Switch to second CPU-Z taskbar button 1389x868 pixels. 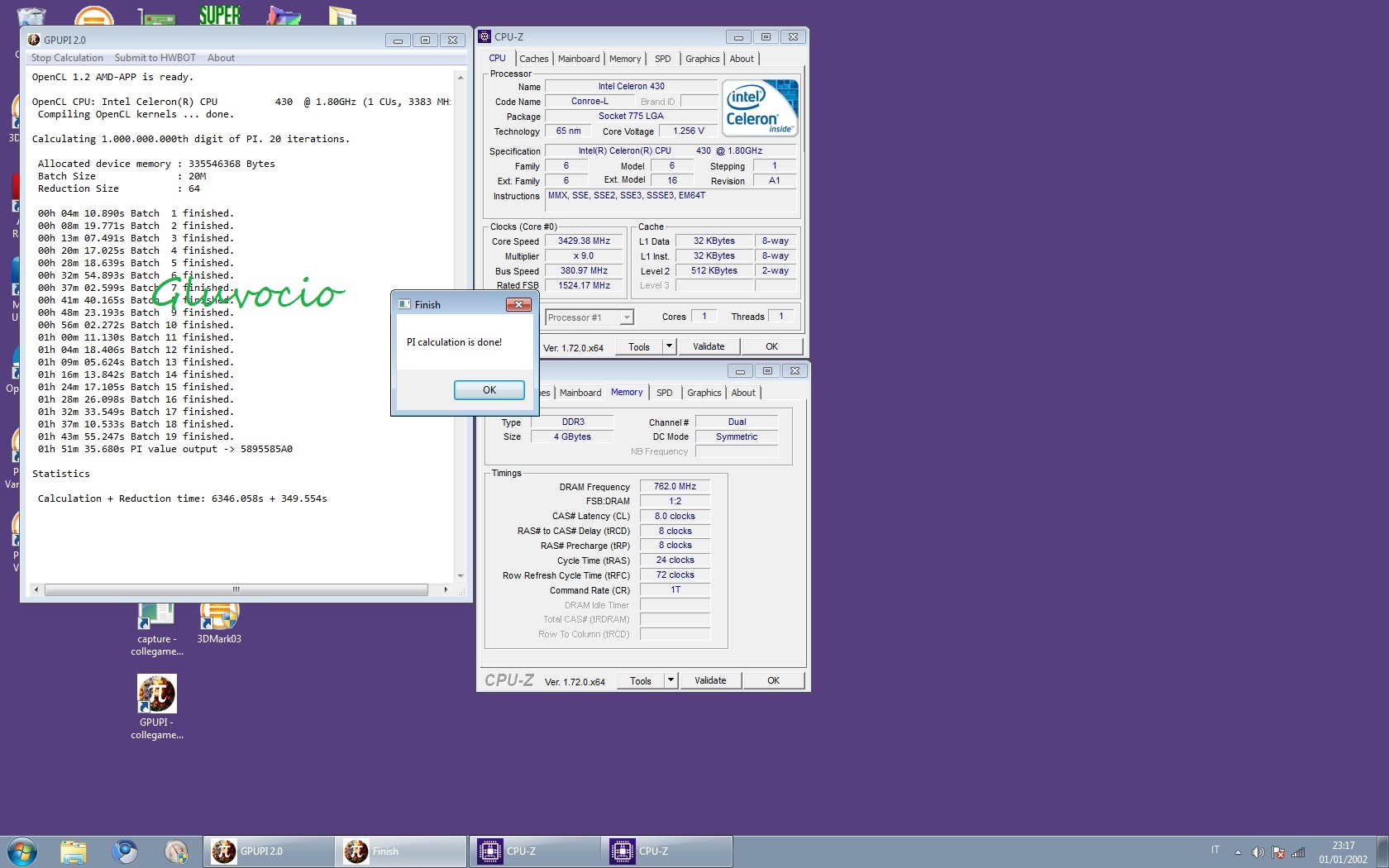pyautogui.click(x=667, y=851)
